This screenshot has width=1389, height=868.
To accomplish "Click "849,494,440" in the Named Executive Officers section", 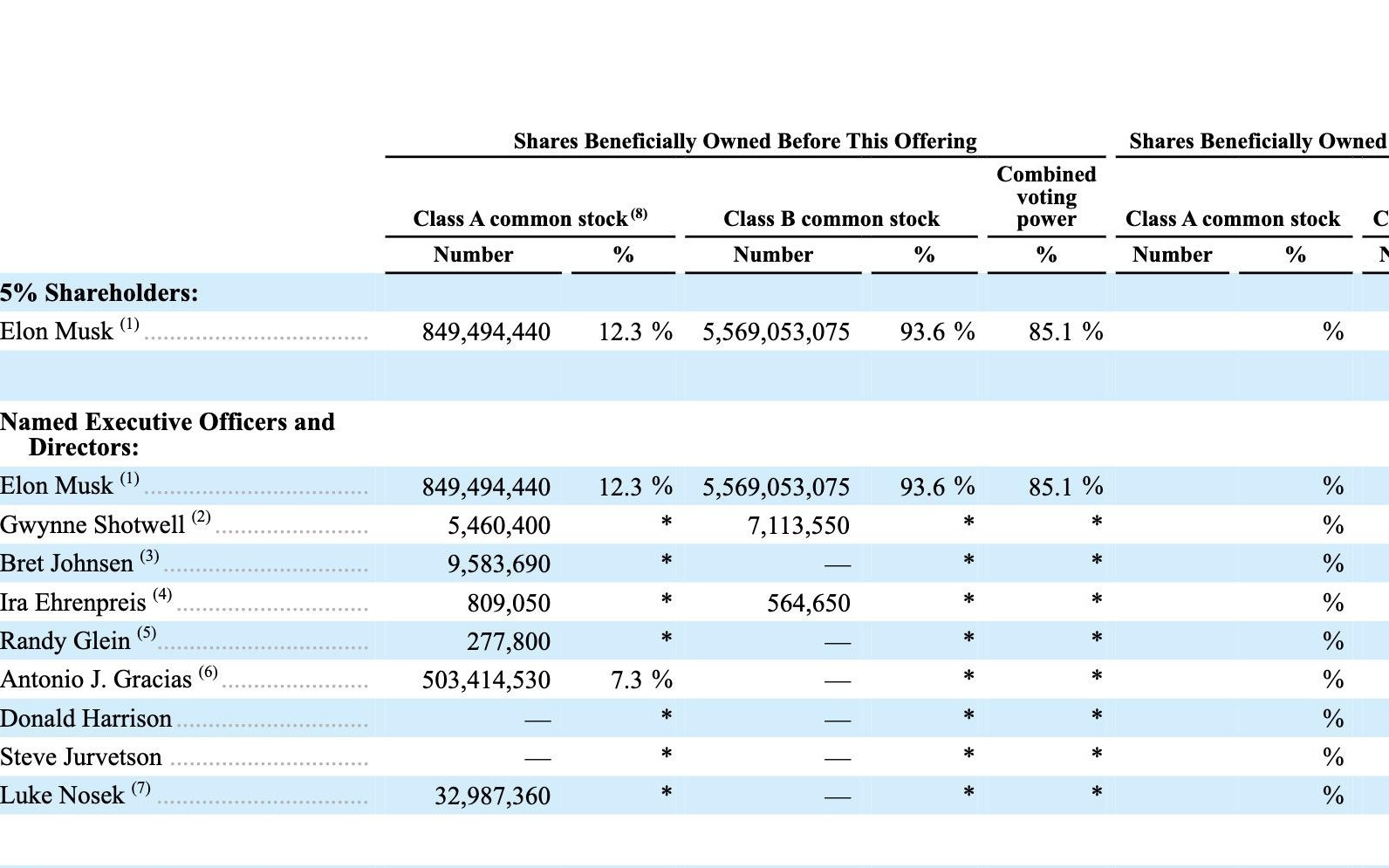I will (486, 487).
